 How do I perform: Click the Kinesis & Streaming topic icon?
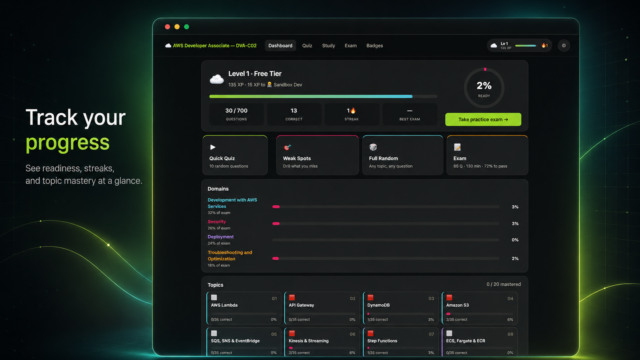coord(292,333)
